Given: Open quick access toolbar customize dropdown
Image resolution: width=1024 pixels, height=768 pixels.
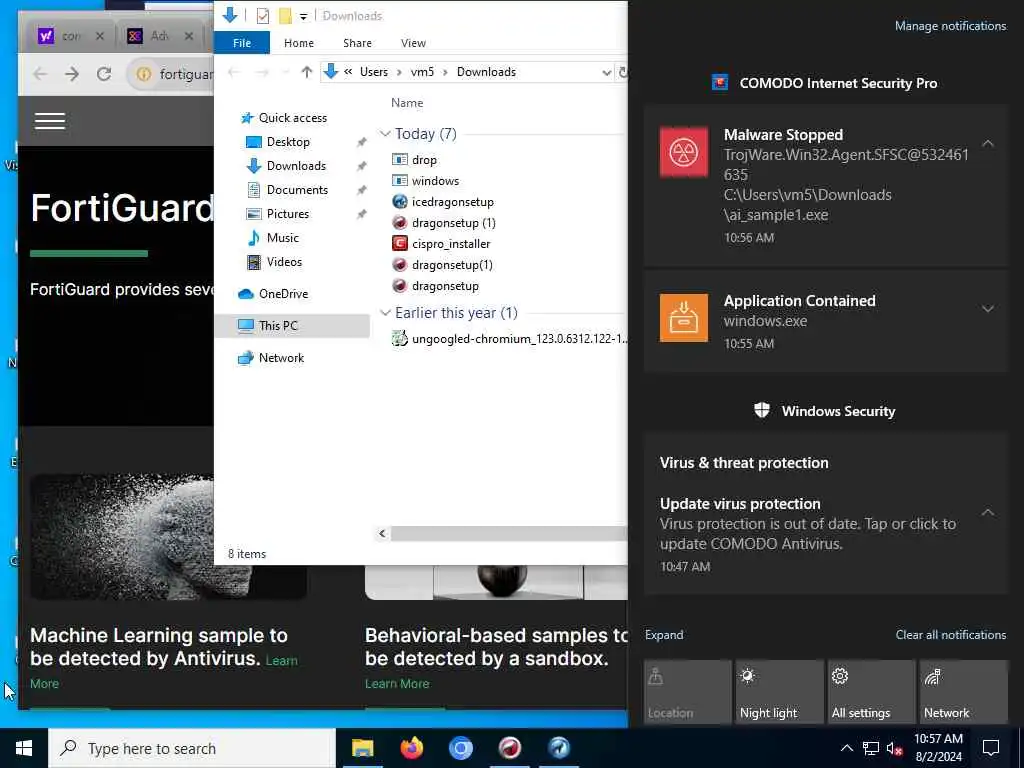Looking at the screenshot, I should click(x=303, y=16).
